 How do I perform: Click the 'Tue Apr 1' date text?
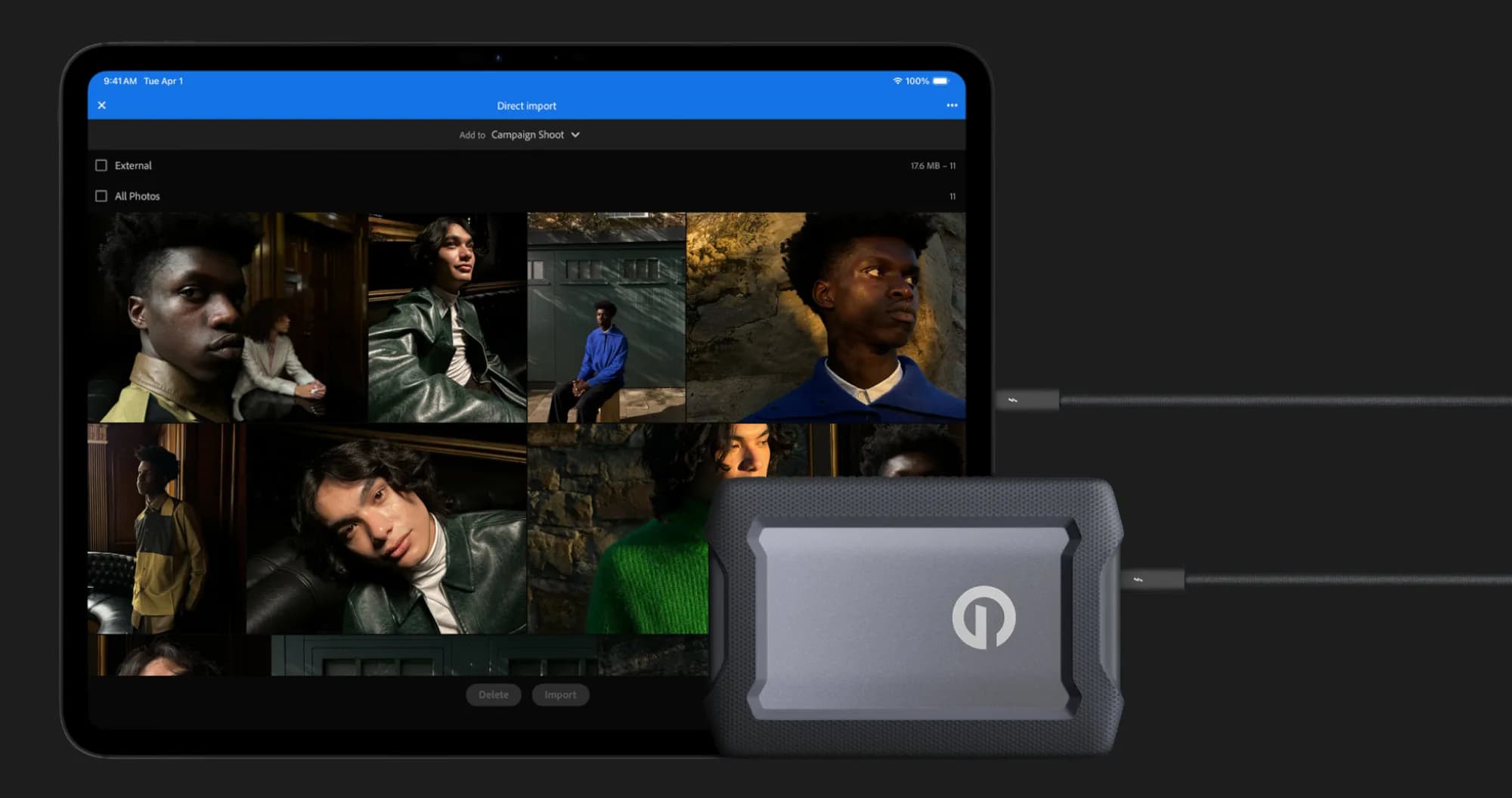point(163,81)
